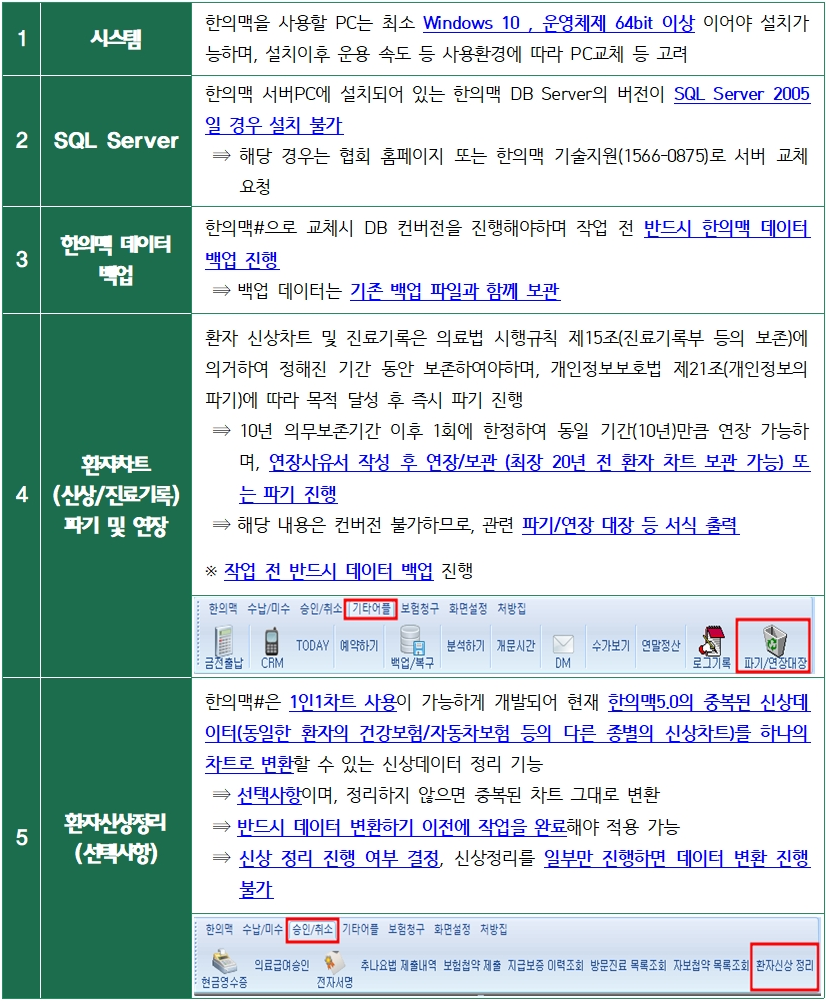Open the 전자서명 signature icon

pos(334,969)
